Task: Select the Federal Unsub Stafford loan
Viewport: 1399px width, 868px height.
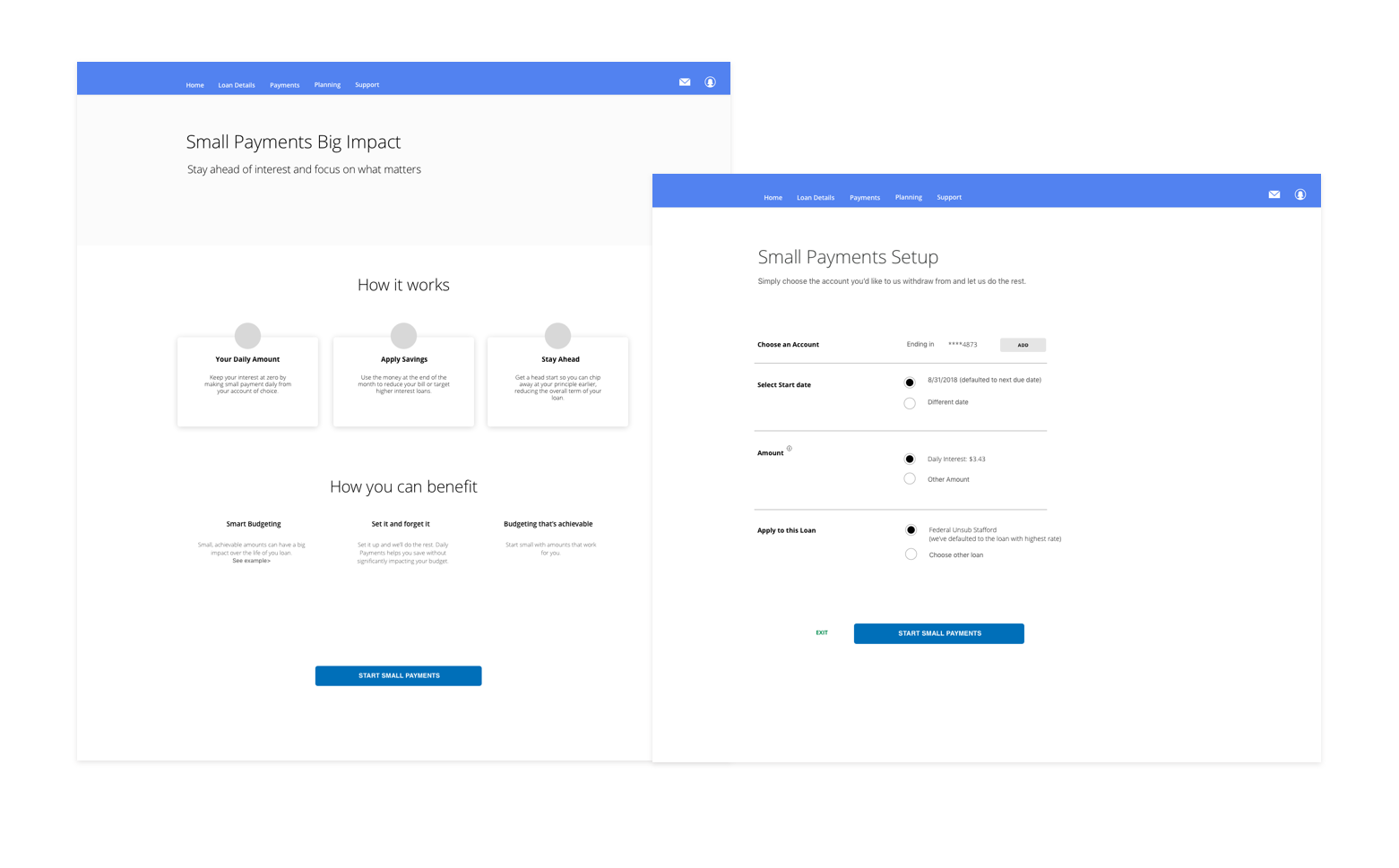Action: (x=911, y=529)
